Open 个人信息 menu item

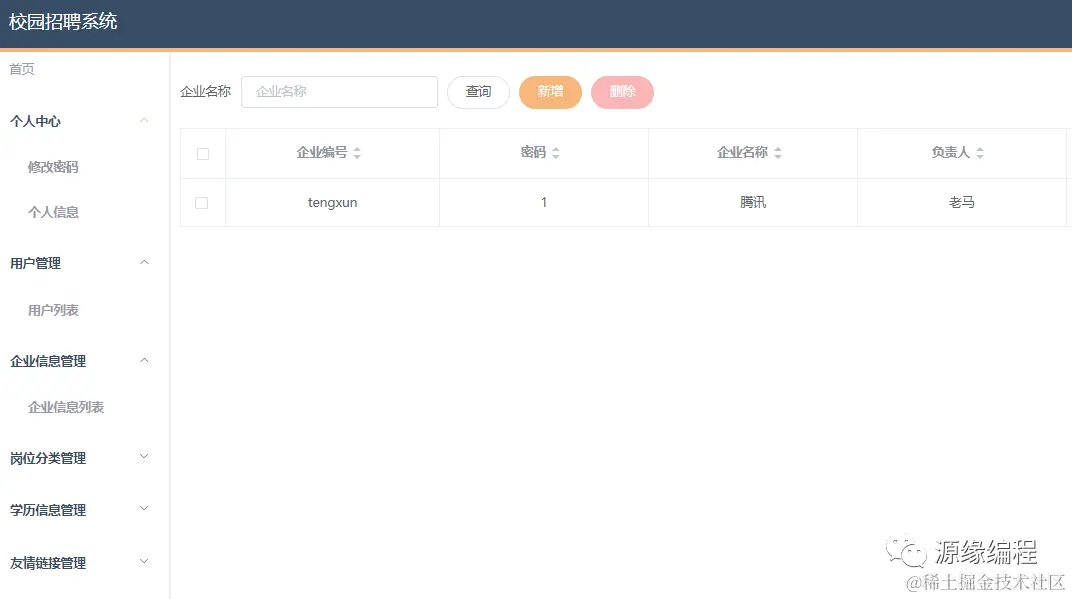(53, 212)
